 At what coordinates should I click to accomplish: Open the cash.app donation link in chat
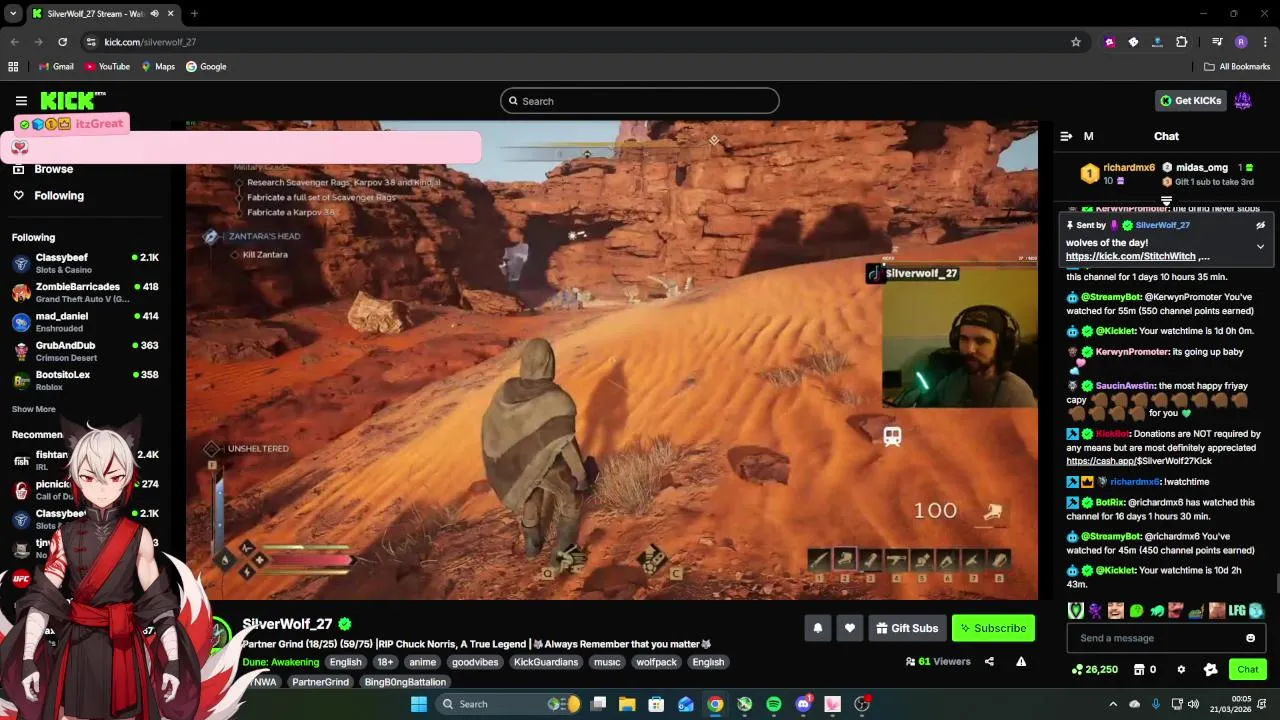coord(1139,461)
